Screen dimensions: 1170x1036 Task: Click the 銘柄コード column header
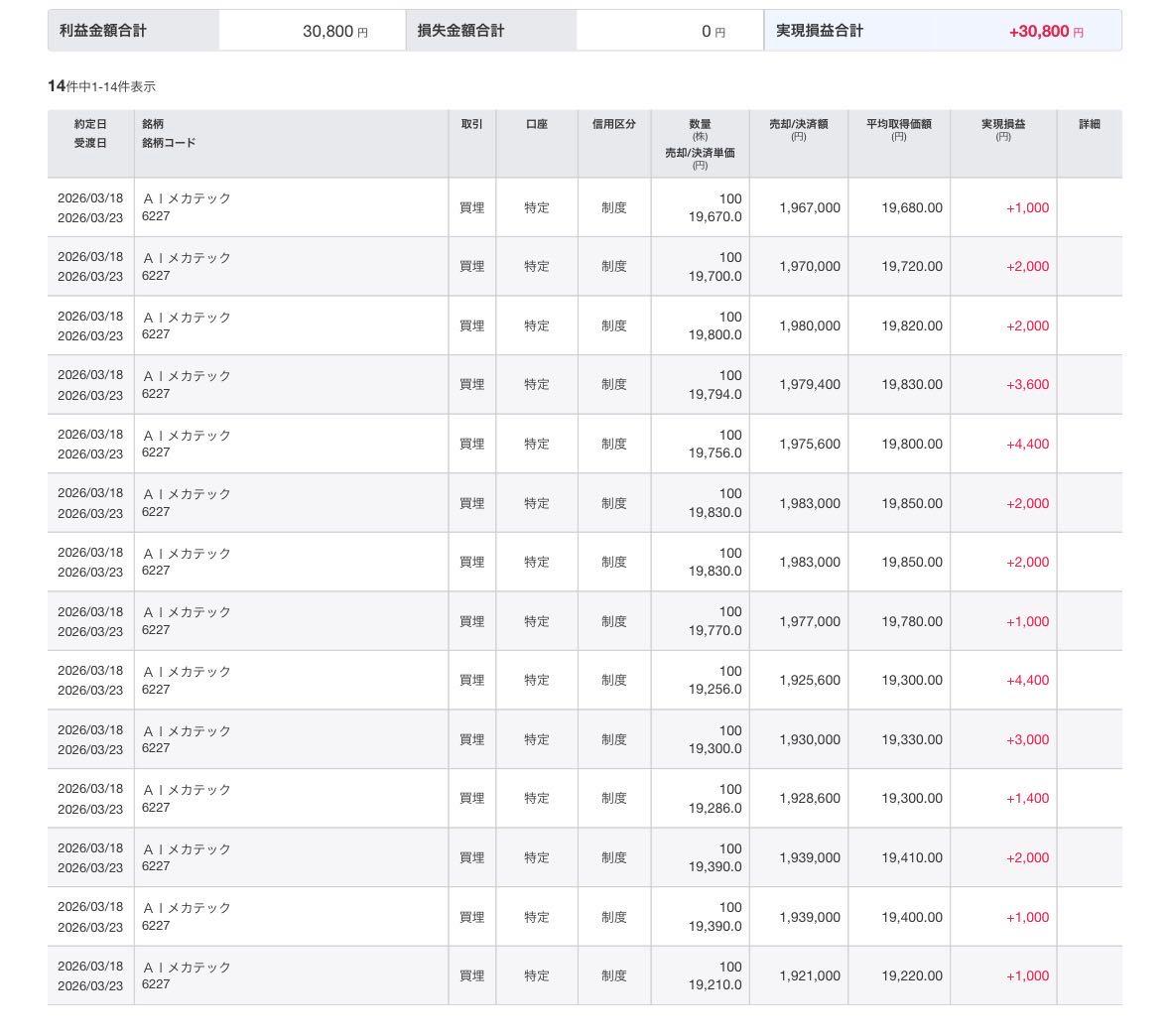click(169, 143)
